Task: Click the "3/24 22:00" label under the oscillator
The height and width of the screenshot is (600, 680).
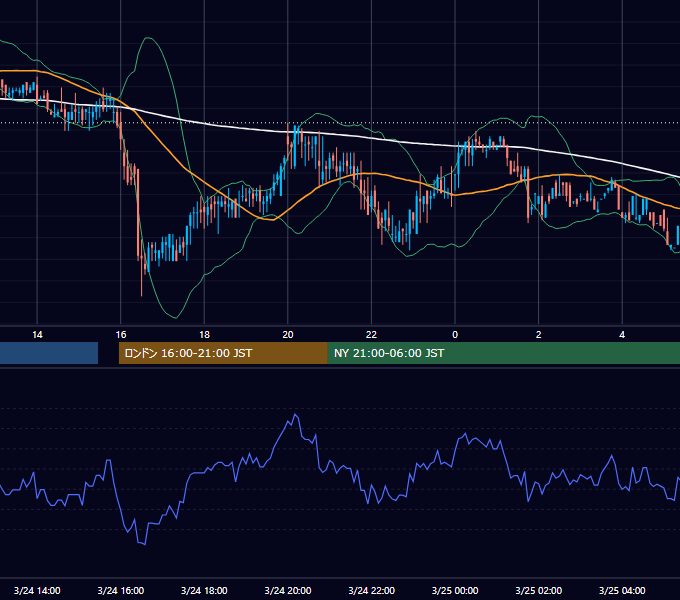Action: 372,590
